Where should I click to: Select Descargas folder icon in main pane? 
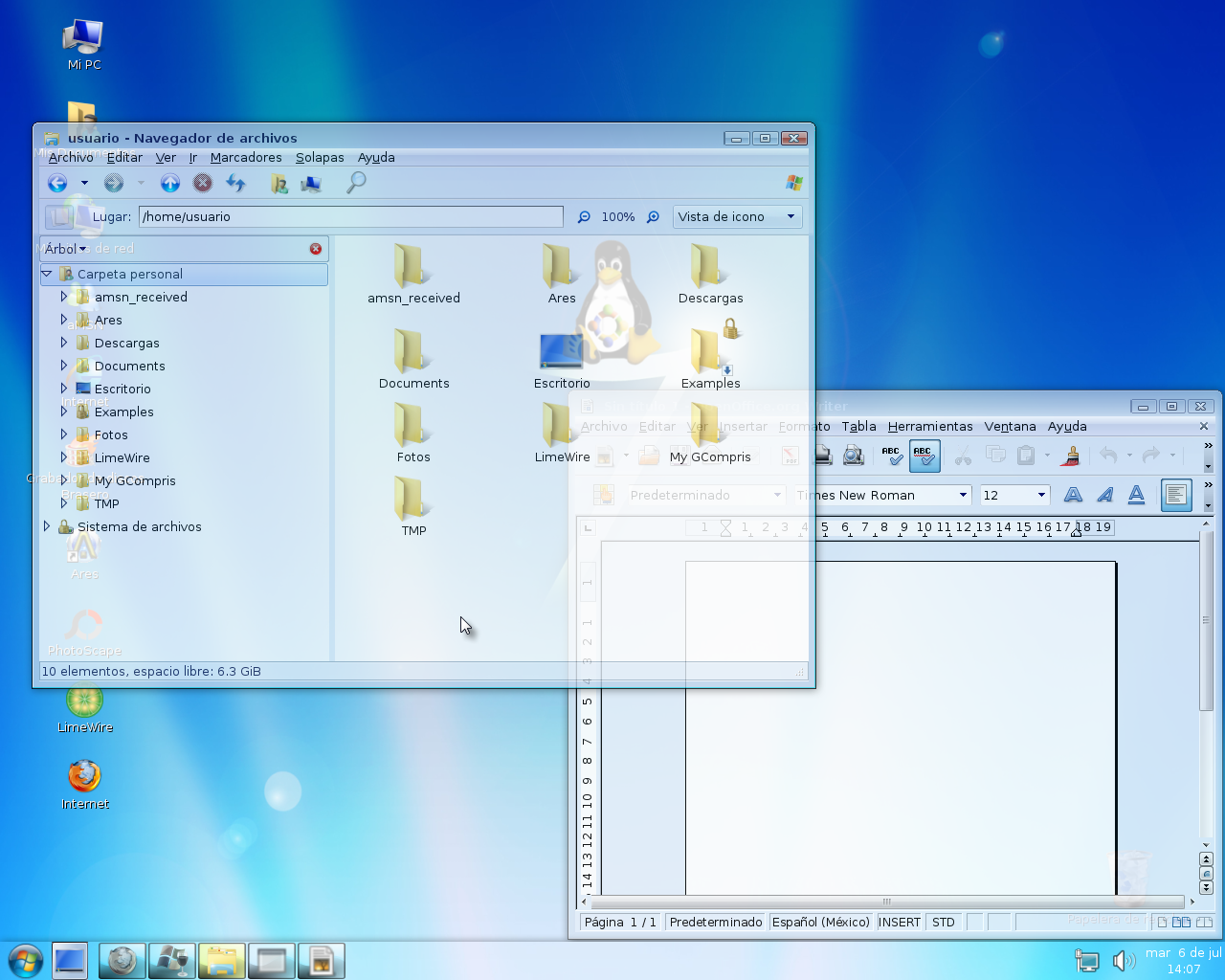710,265
